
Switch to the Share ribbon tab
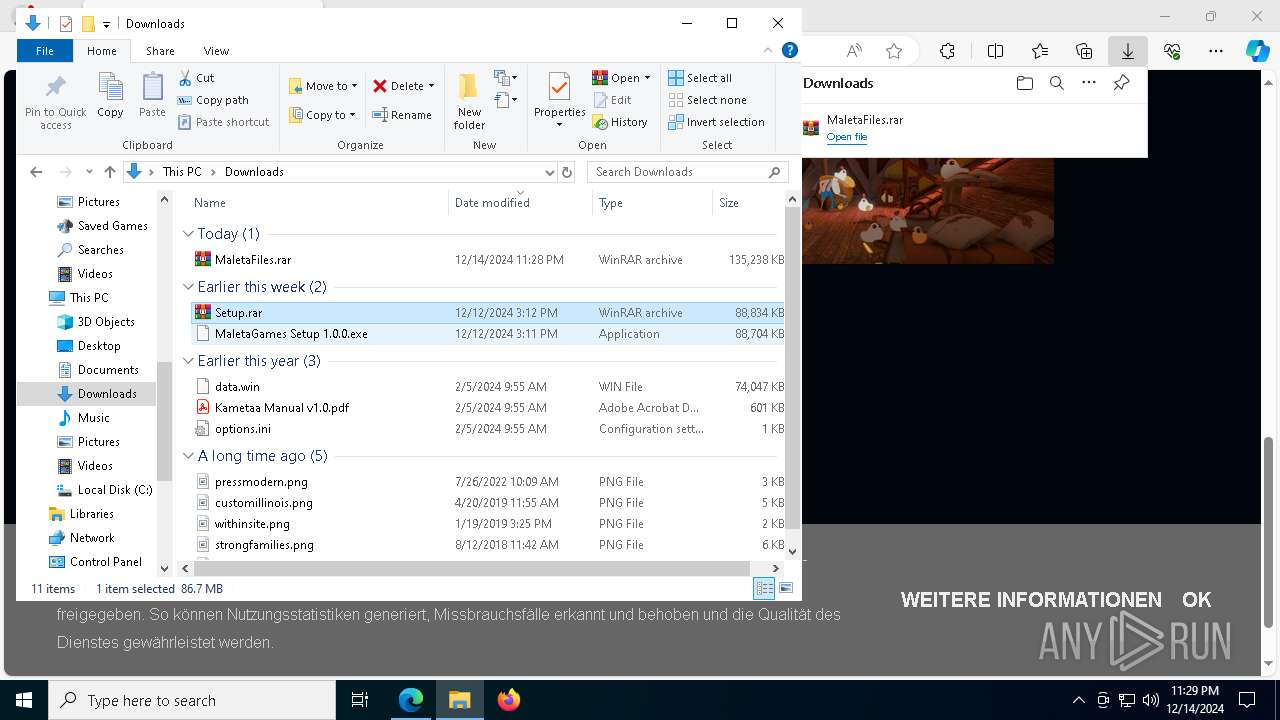pos(160,51)
